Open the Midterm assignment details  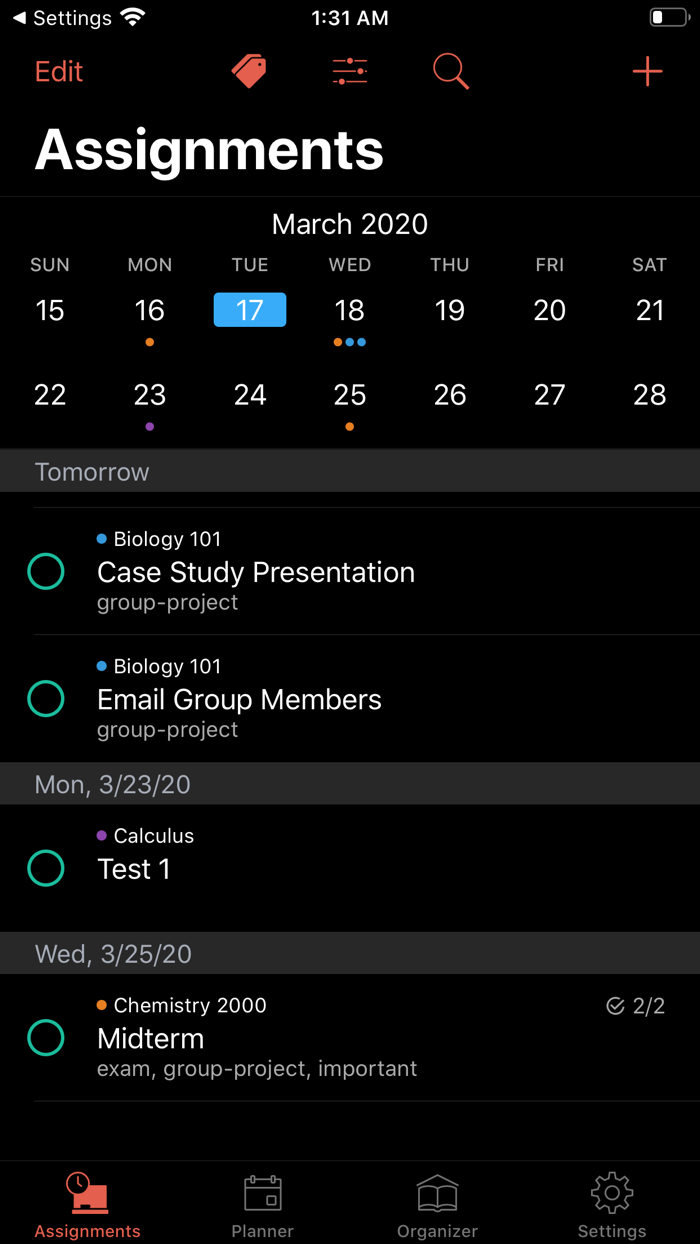pyautogui.click(x=300, y=1039)
